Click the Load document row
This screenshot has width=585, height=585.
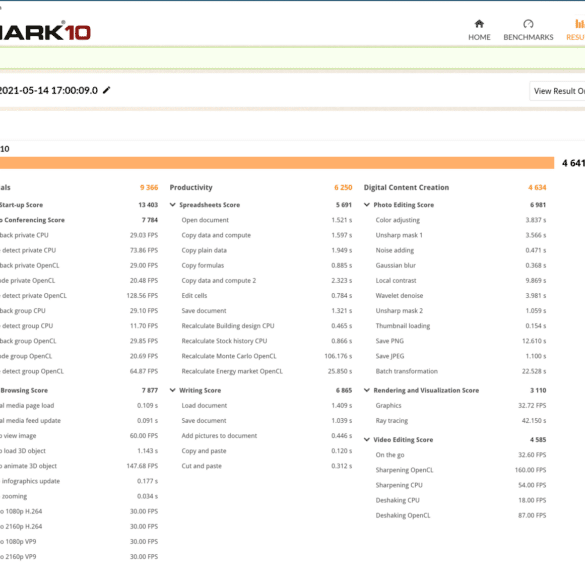coord(267,406)
